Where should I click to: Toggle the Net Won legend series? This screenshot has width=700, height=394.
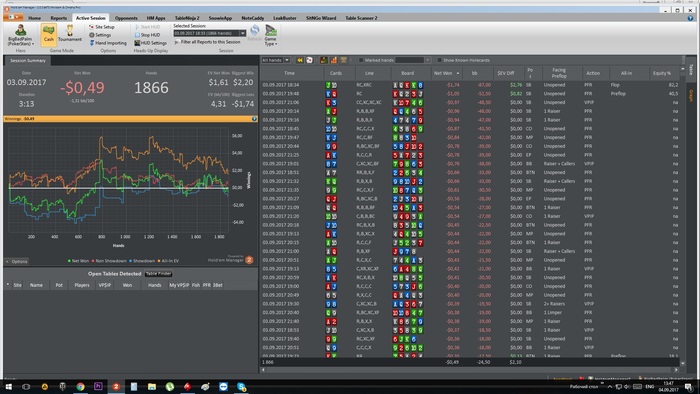[x=79, y=261]
